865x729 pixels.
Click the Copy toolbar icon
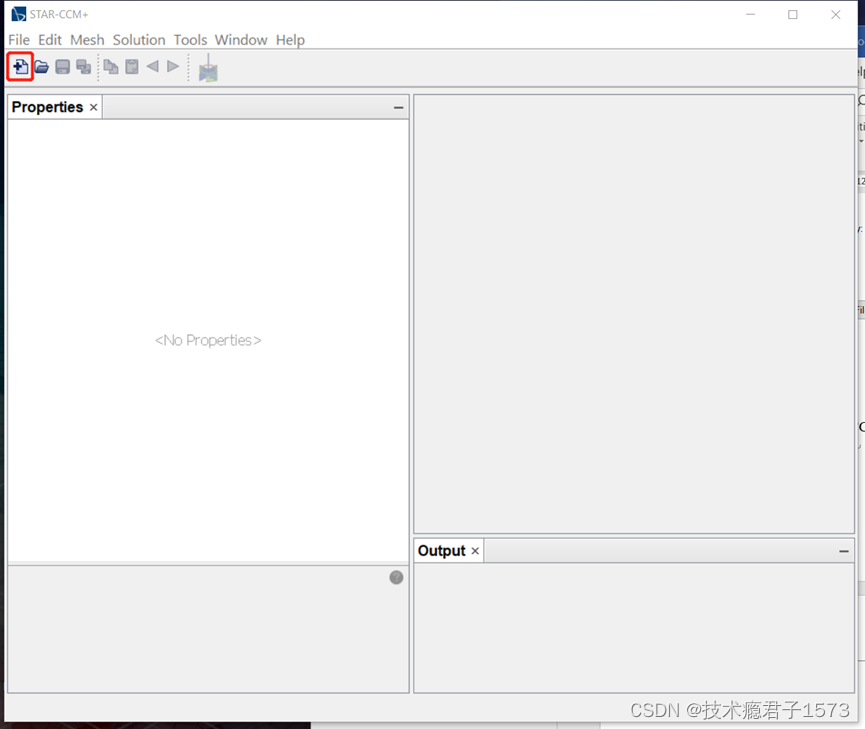111,67
